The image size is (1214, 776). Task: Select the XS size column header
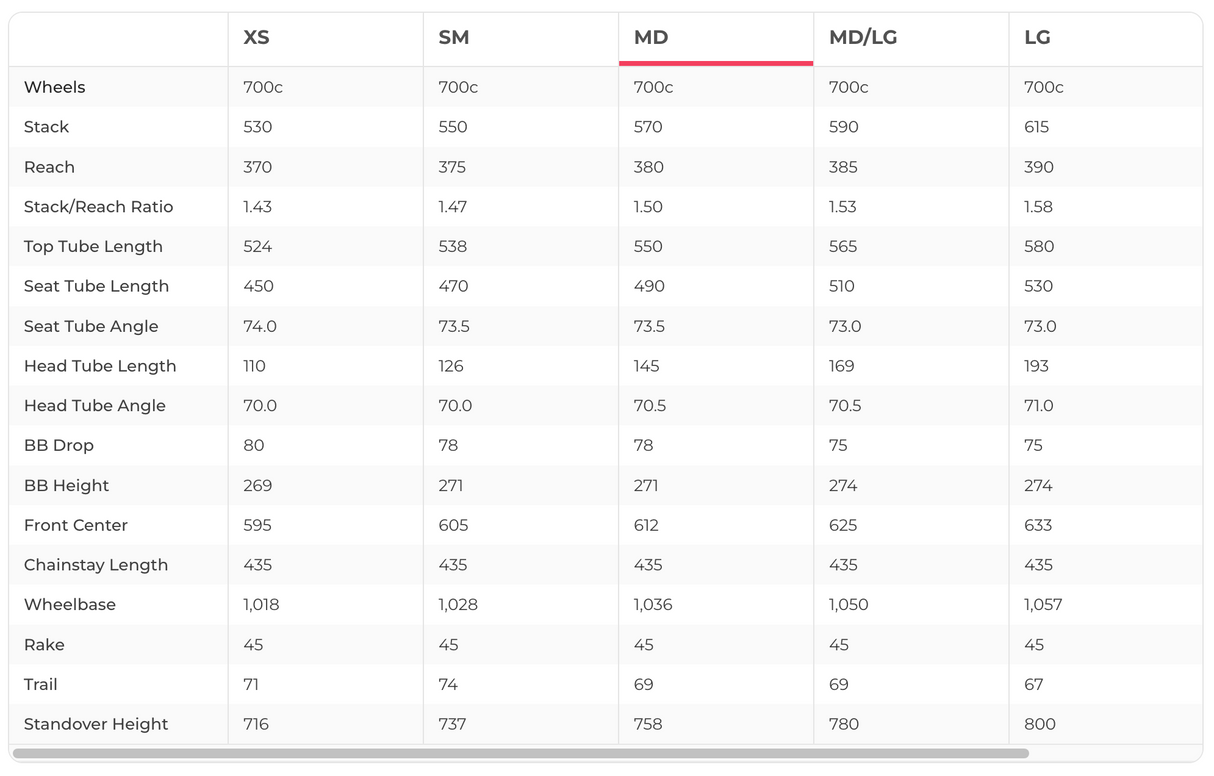coord(256,38)
